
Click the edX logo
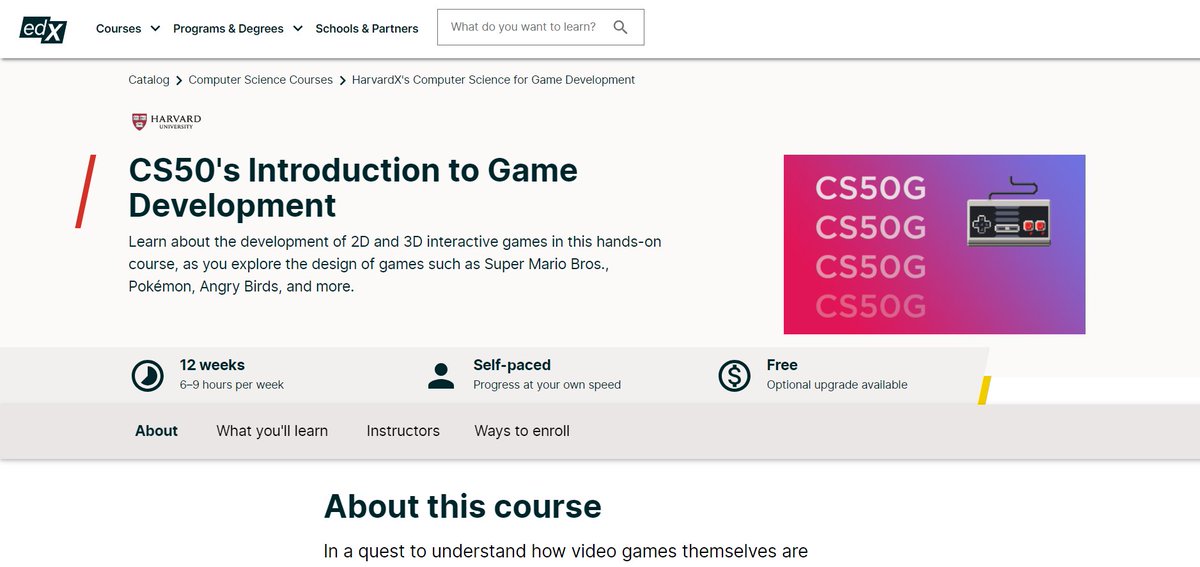point(43,28)
